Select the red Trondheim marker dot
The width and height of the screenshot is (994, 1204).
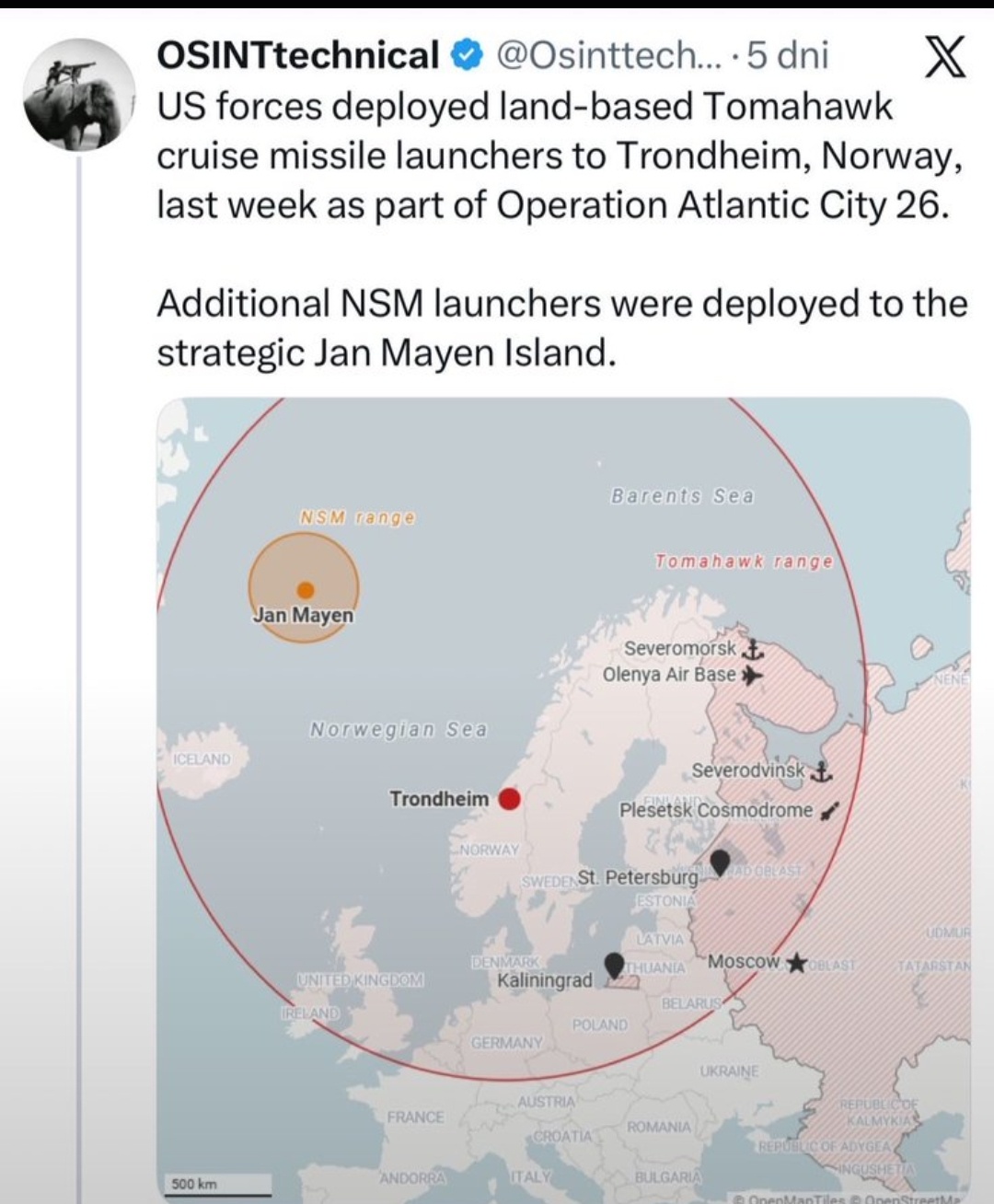pyautogui.click(x=509, y=799)
